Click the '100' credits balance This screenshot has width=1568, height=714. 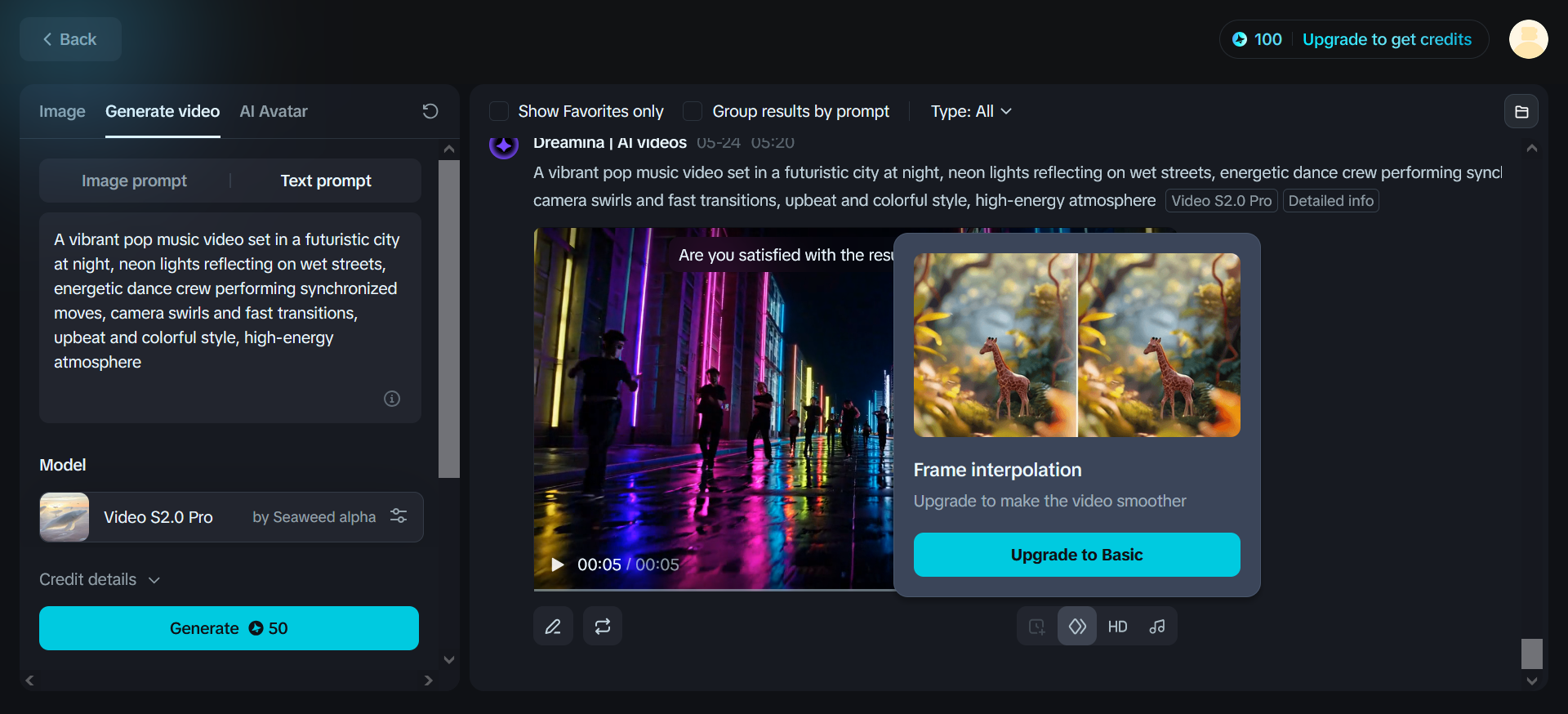tap(1268, 39)
